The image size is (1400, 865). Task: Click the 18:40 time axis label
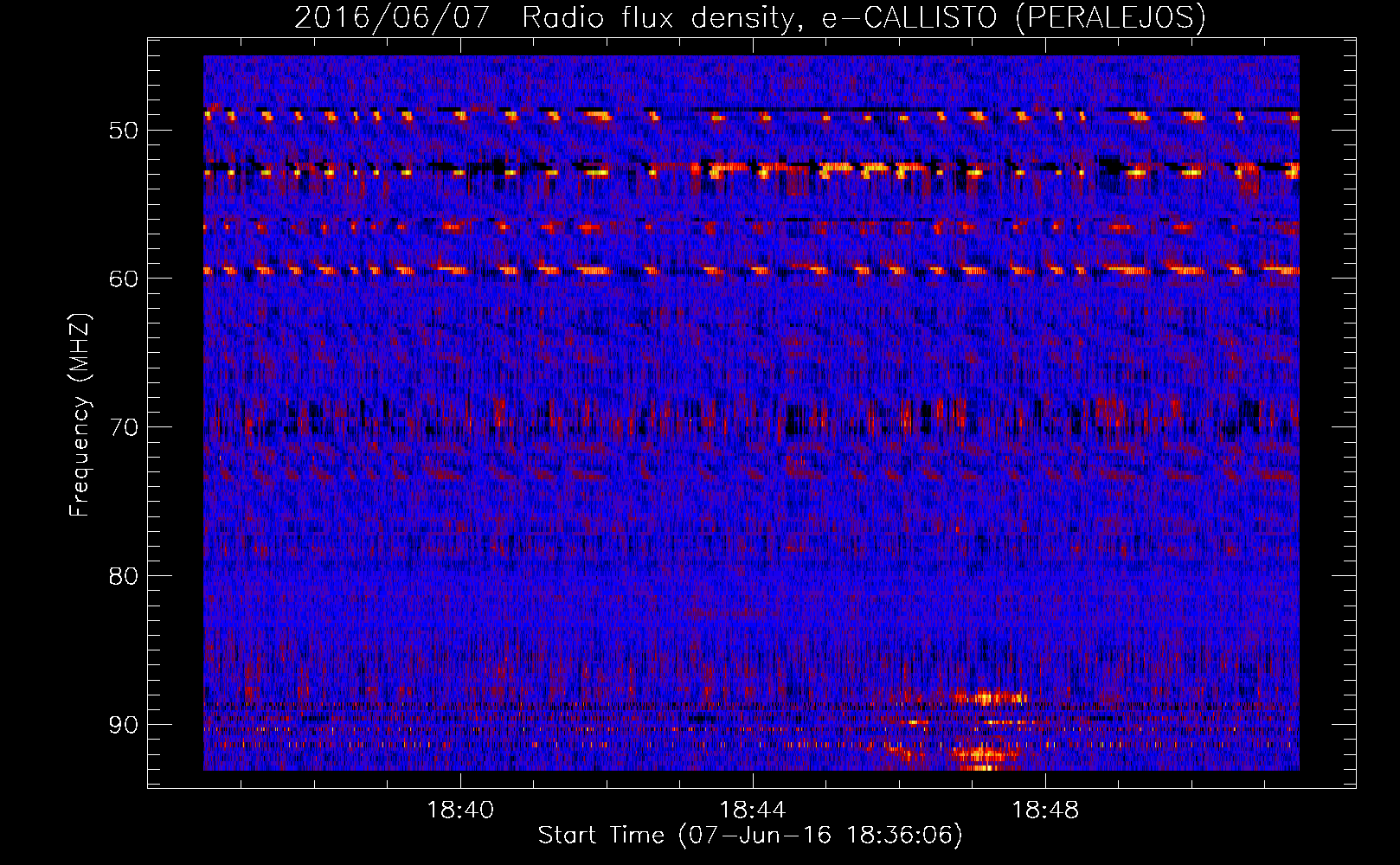[460, 810]
